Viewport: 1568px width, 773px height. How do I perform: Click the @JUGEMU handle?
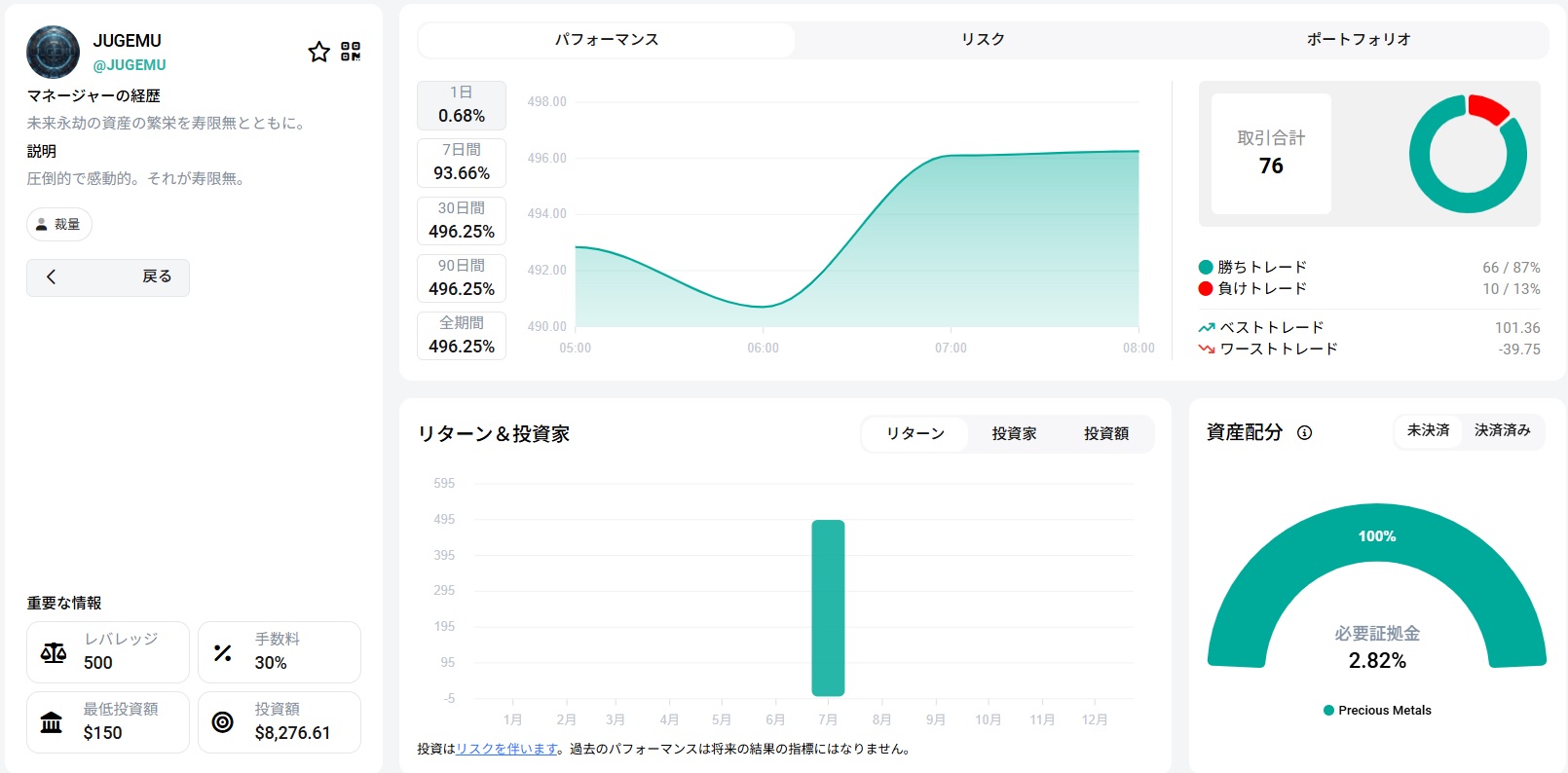(x=130, y=65)
